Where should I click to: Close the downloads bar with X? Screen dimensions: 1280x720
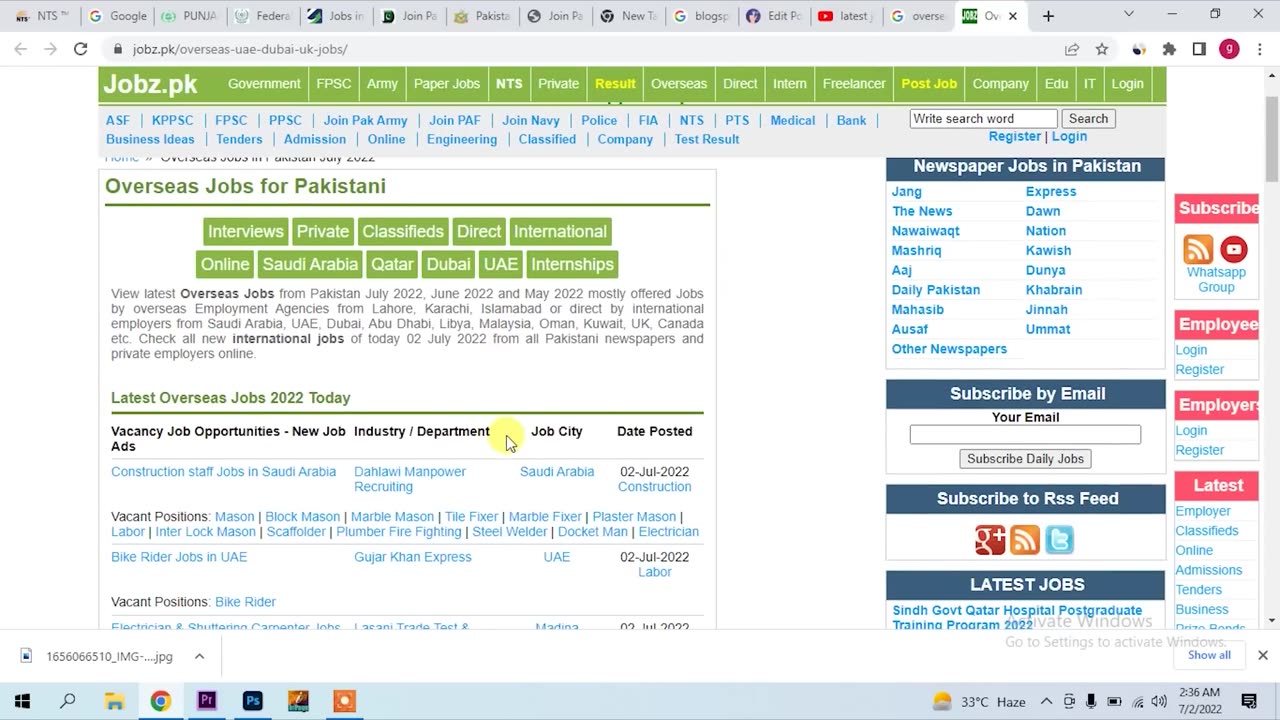pos(1262,655)
